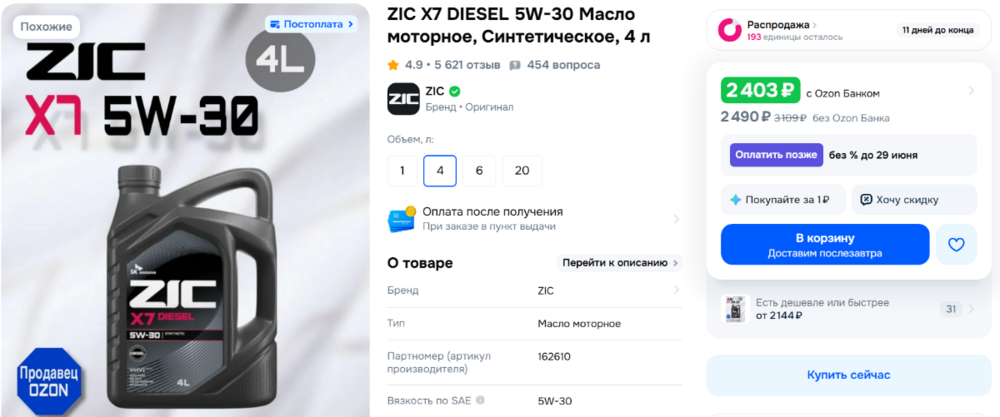Viewport: 1000px width, 417px height.
Task: Click the Распродажа sale circle icon
Action: click(730, 30)
